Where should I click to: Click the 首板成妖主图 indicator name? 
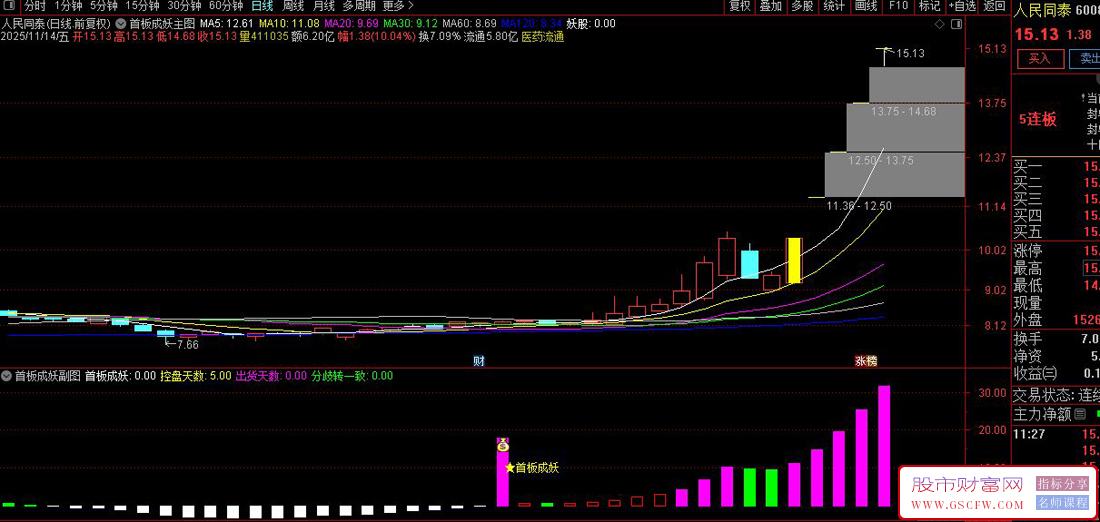(162, 23)
